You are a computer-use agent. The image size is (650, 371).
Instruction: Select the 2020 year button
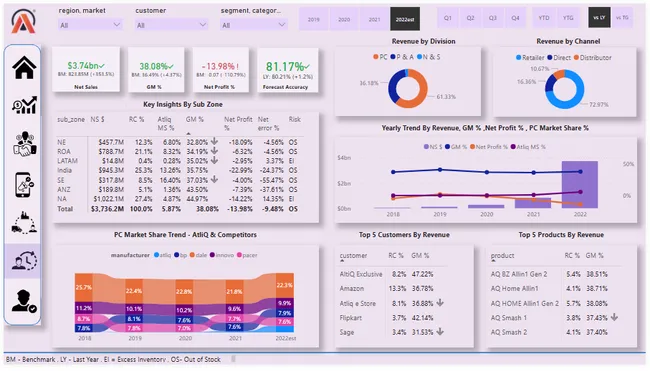[344, 19]
